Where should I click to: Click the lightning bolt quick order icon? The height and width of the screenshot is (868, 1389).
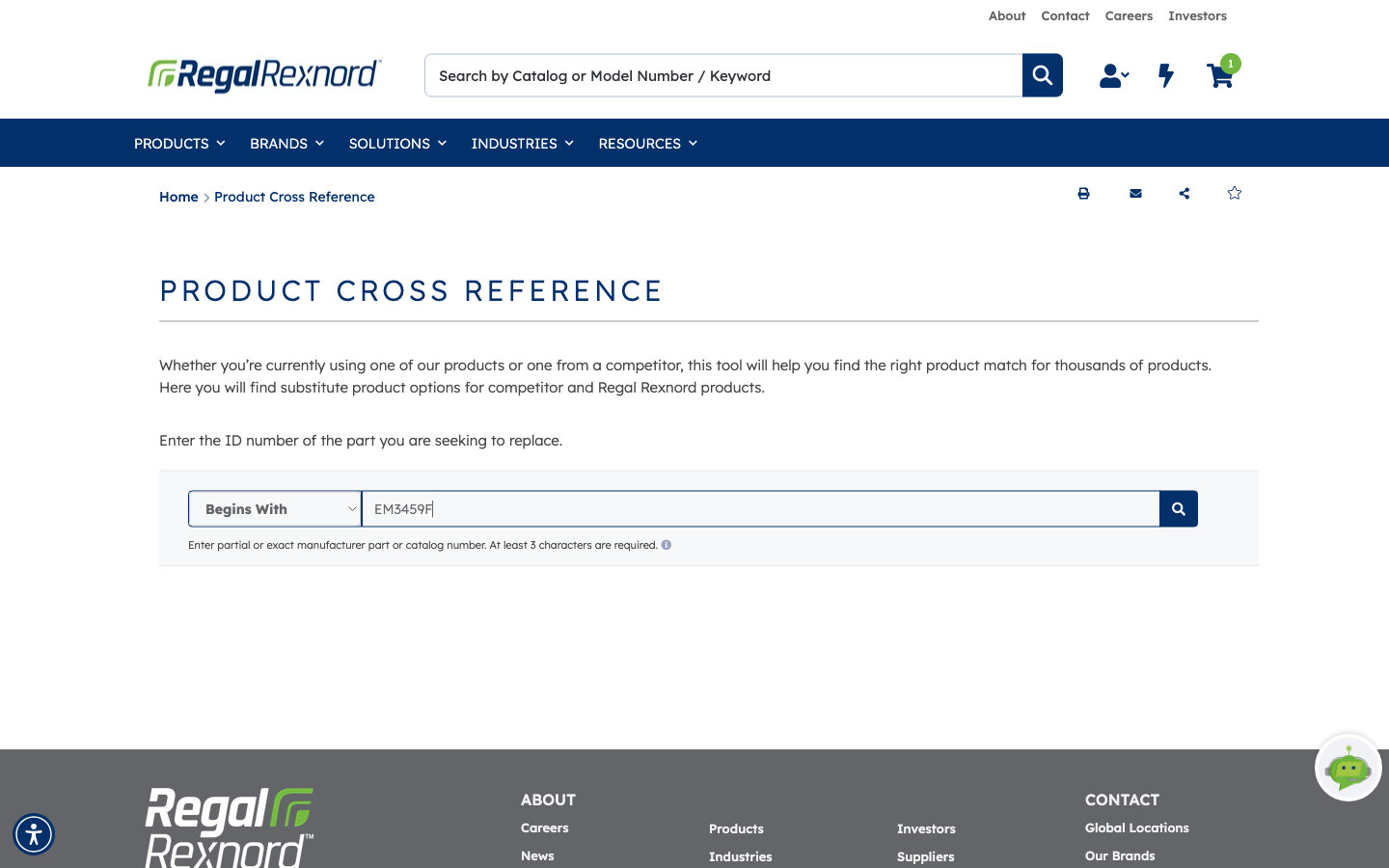(x=1166, y=75)
